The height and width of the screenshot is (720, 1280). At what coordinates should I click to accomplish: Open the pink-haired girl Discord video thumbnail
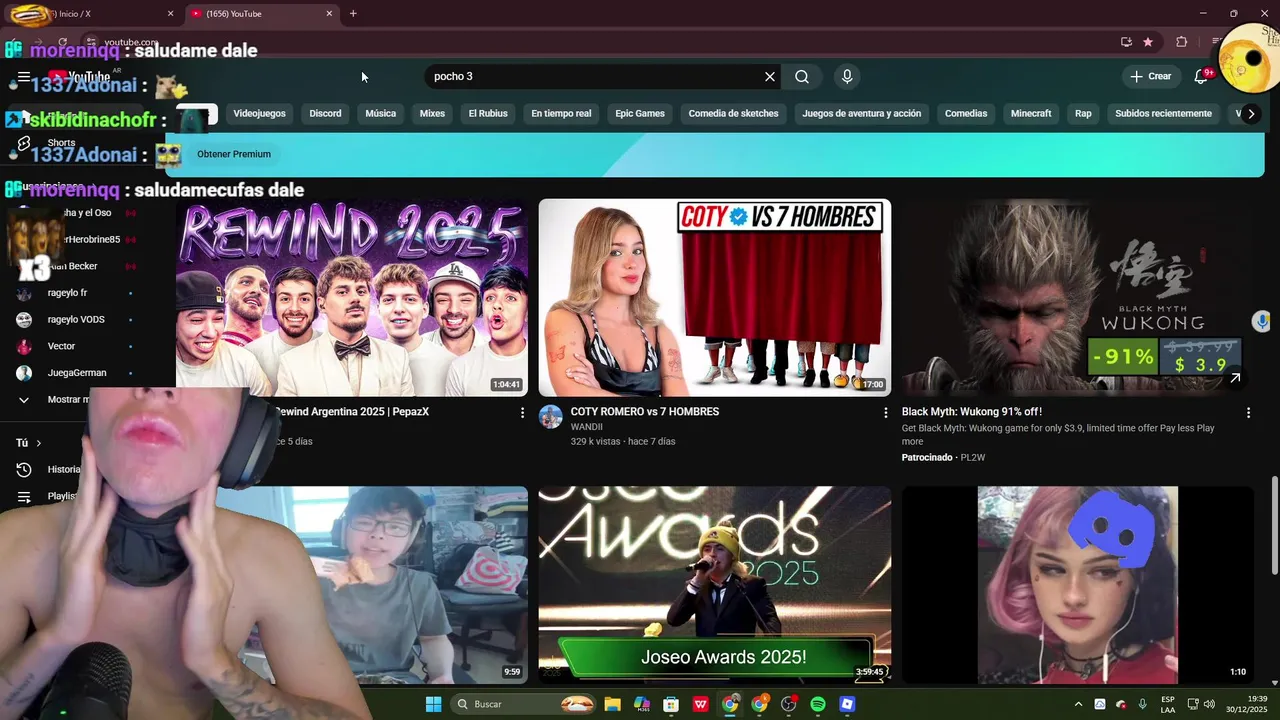(x=1078, y=585)
